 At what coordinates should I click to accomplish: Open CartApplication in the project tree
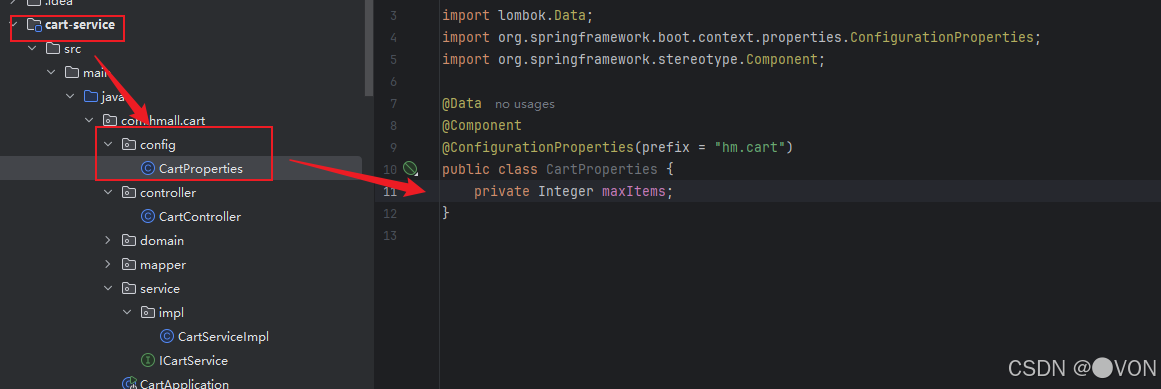point(184,384)
